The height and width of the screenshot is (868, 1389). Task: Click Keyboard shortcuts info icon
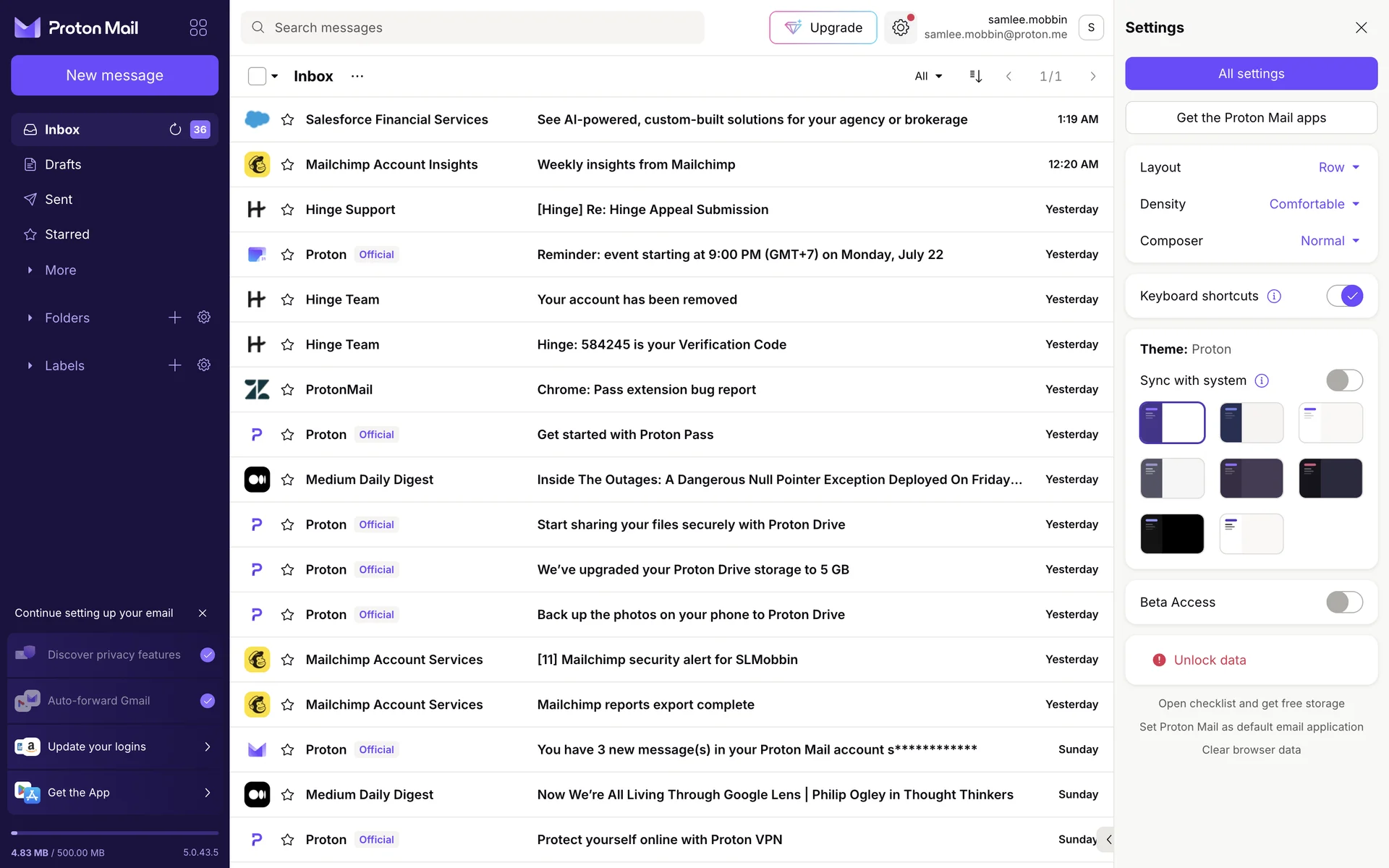tap(1274, 296)
